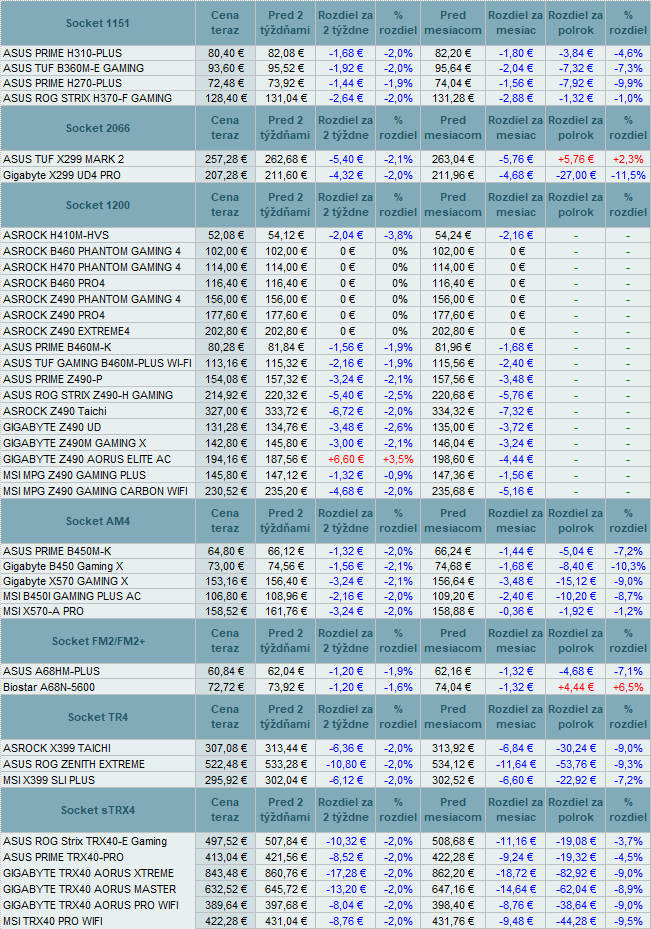Screen dimensions: 651x929
Task: Click the current price "327,00 €"
Action: point(226,411)
